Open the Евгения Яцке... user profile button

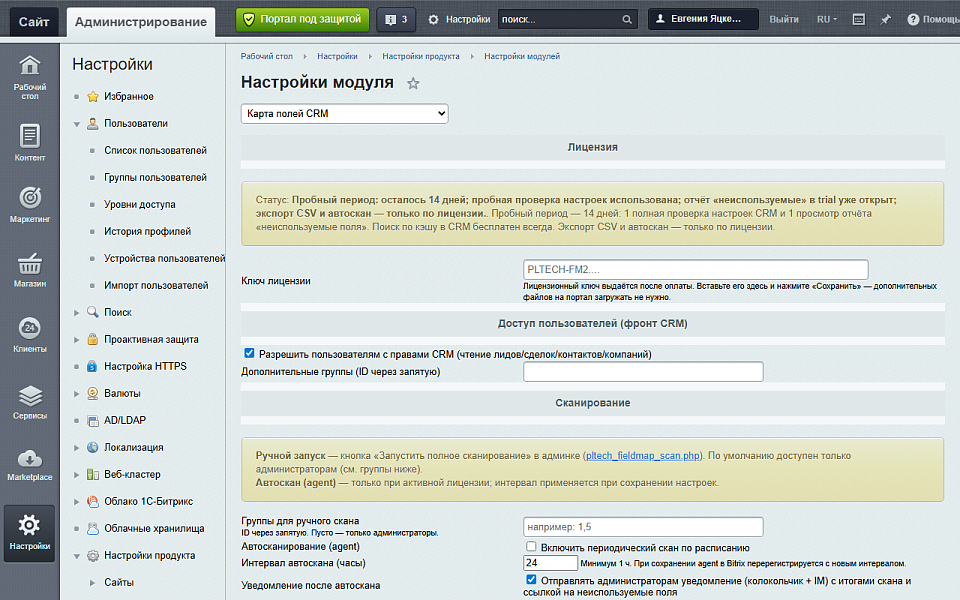tap(703, 19)
